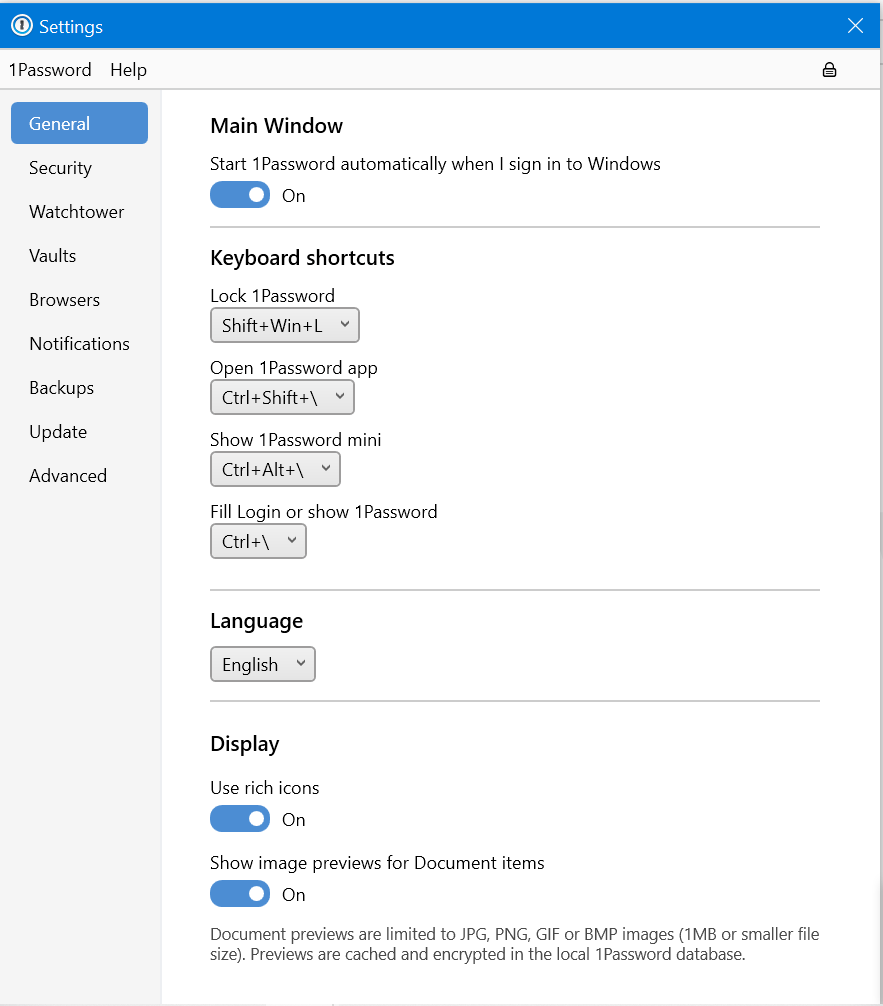883x1006 pixels.
Task: Click the Display section heading
Action: [x=244, y=744]
